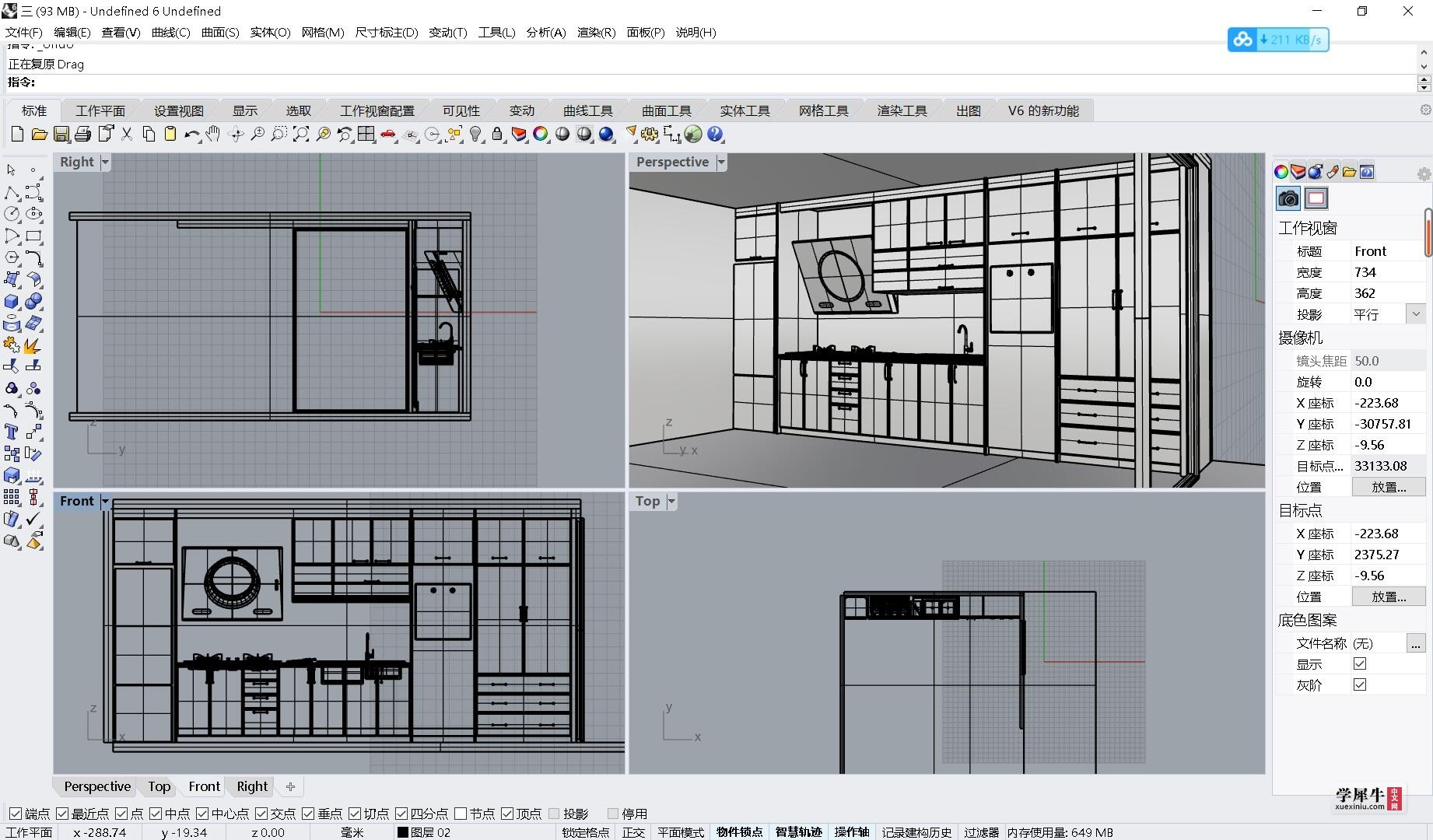This screenshot has height=840, width=1433.
Task: Toggle the 端点 osnap checkbox
Action: 16,814
